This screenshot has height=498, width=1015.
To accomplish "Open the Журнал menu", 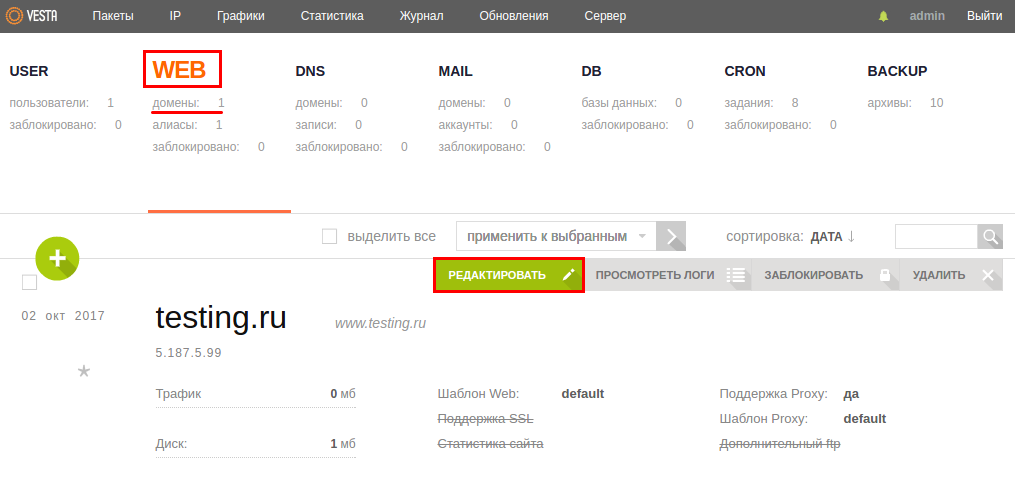I will coord(421,16).
